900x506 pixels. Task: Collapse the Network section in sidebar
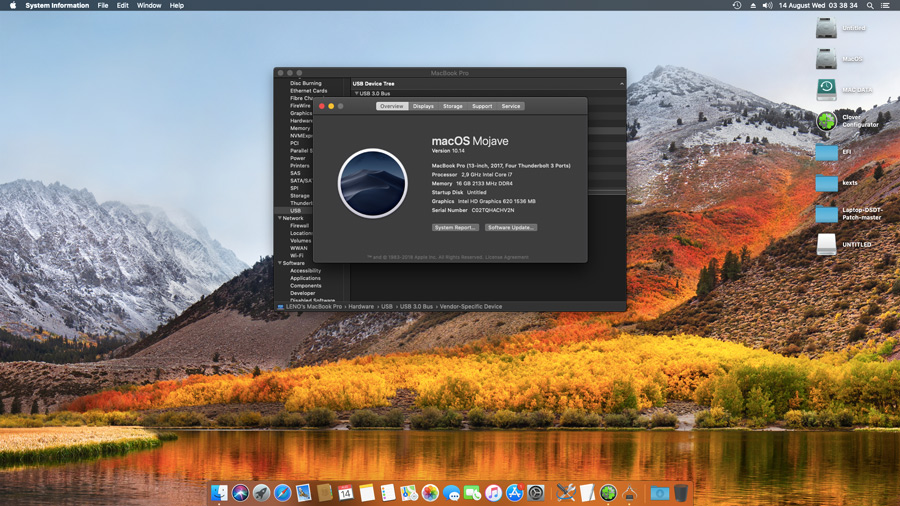tap(280, 218)
